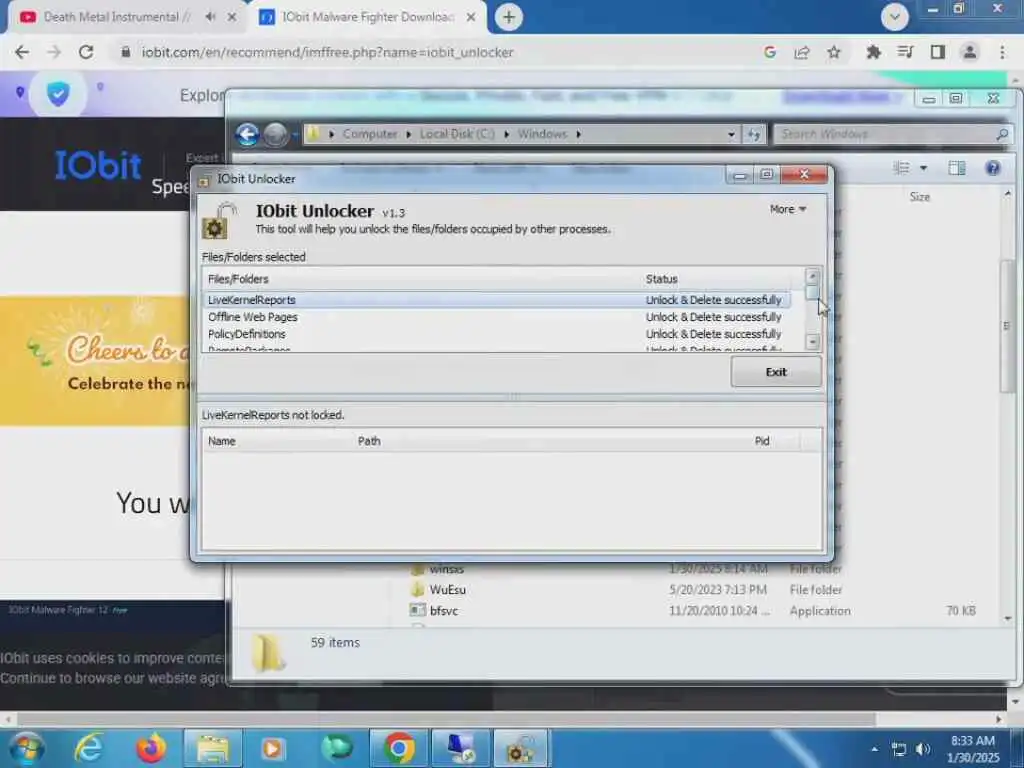Click the IObit Unlocker title bar icon
This screenshot has width=1024, height=768.
(x=204, y=180)
